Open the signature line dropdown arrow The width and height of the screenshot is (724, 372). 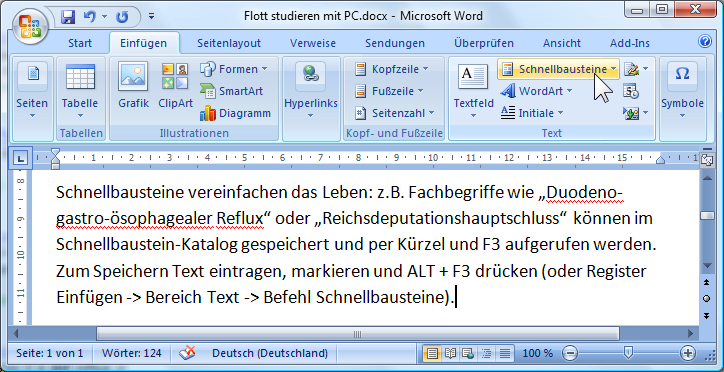coord(646,69)
